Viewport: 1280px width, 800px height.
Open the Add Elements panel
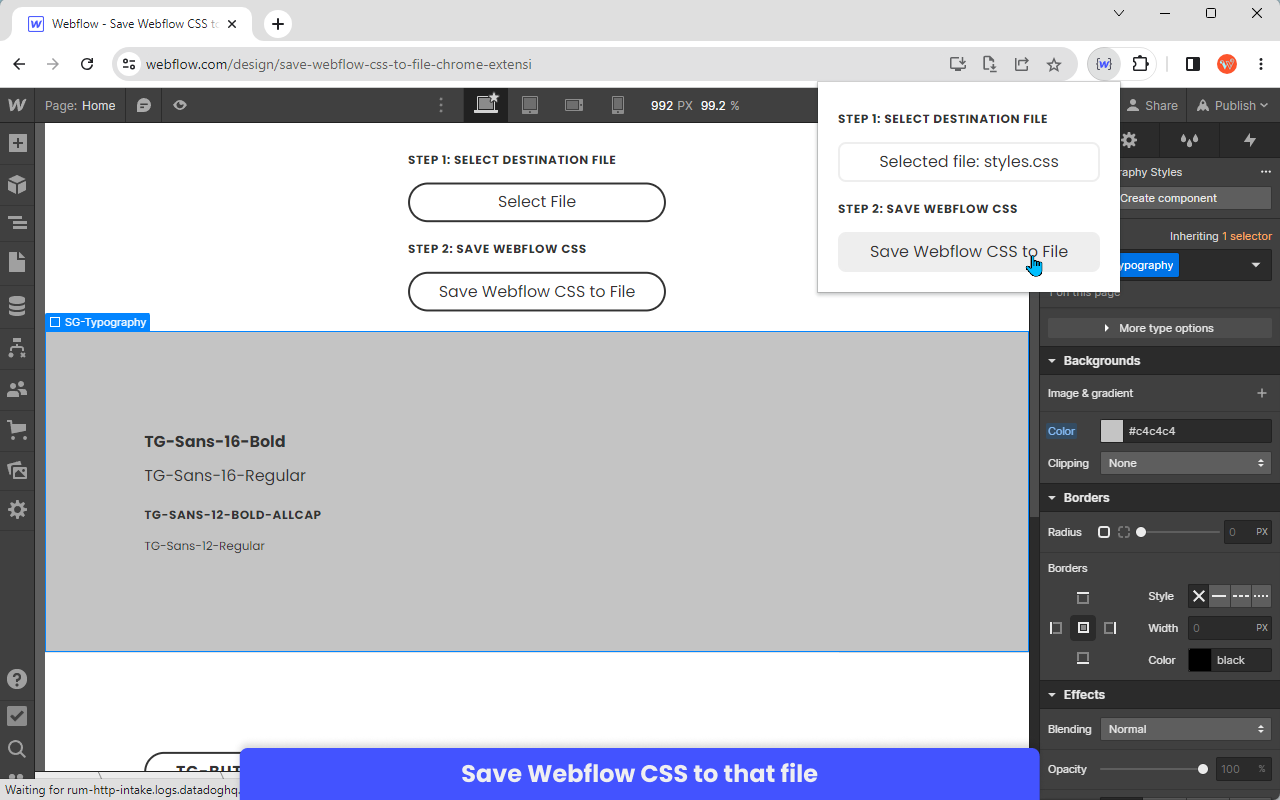point(17,142)
